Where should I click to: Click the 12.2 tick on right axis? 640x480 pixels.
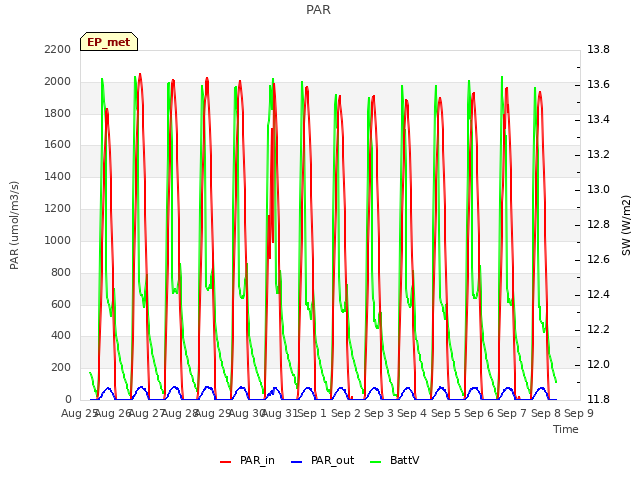pos(598,329)
